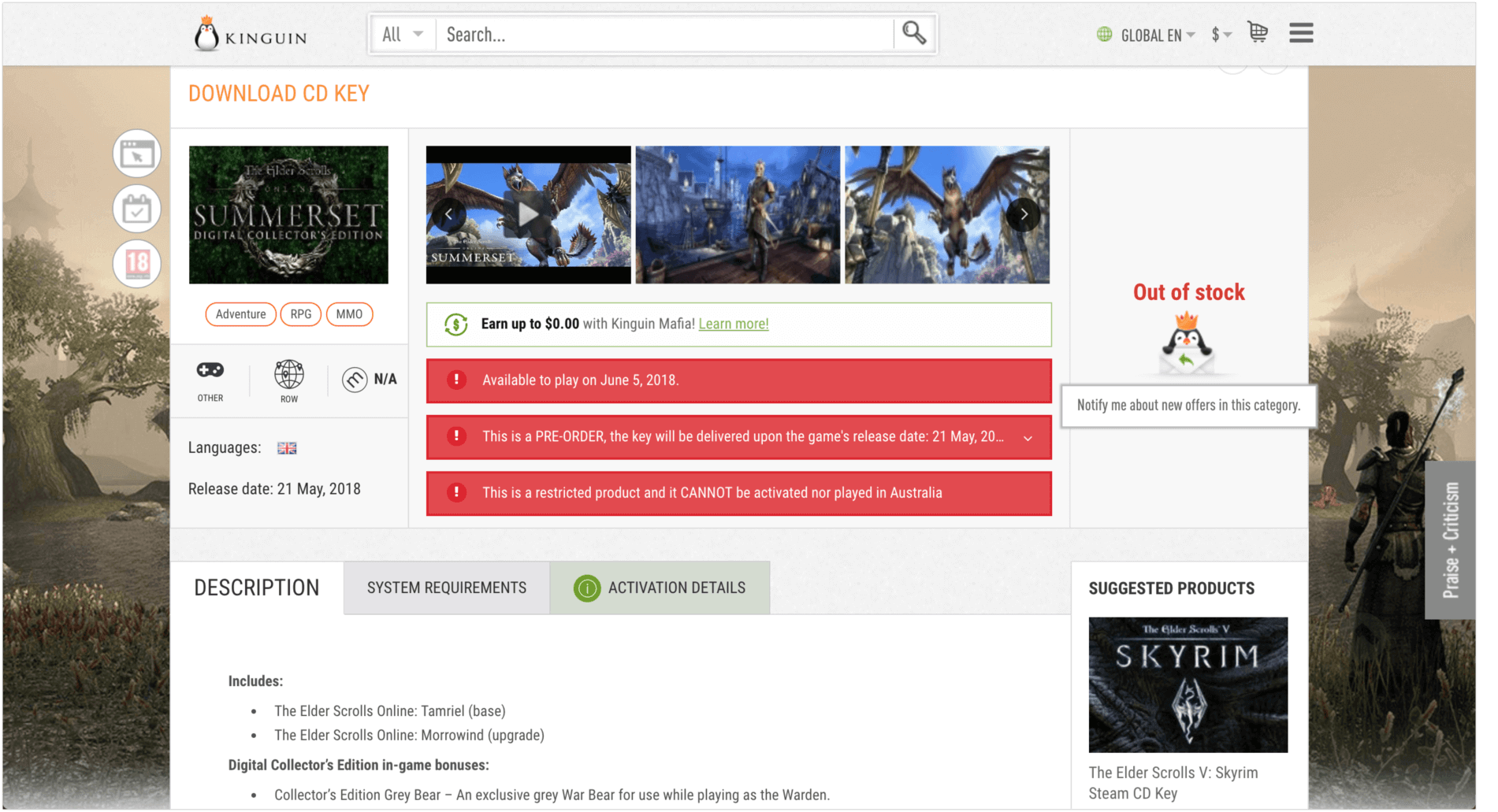Open the shopping cart
Viewport: 1498px width, 812px height.
(1258, 33)
